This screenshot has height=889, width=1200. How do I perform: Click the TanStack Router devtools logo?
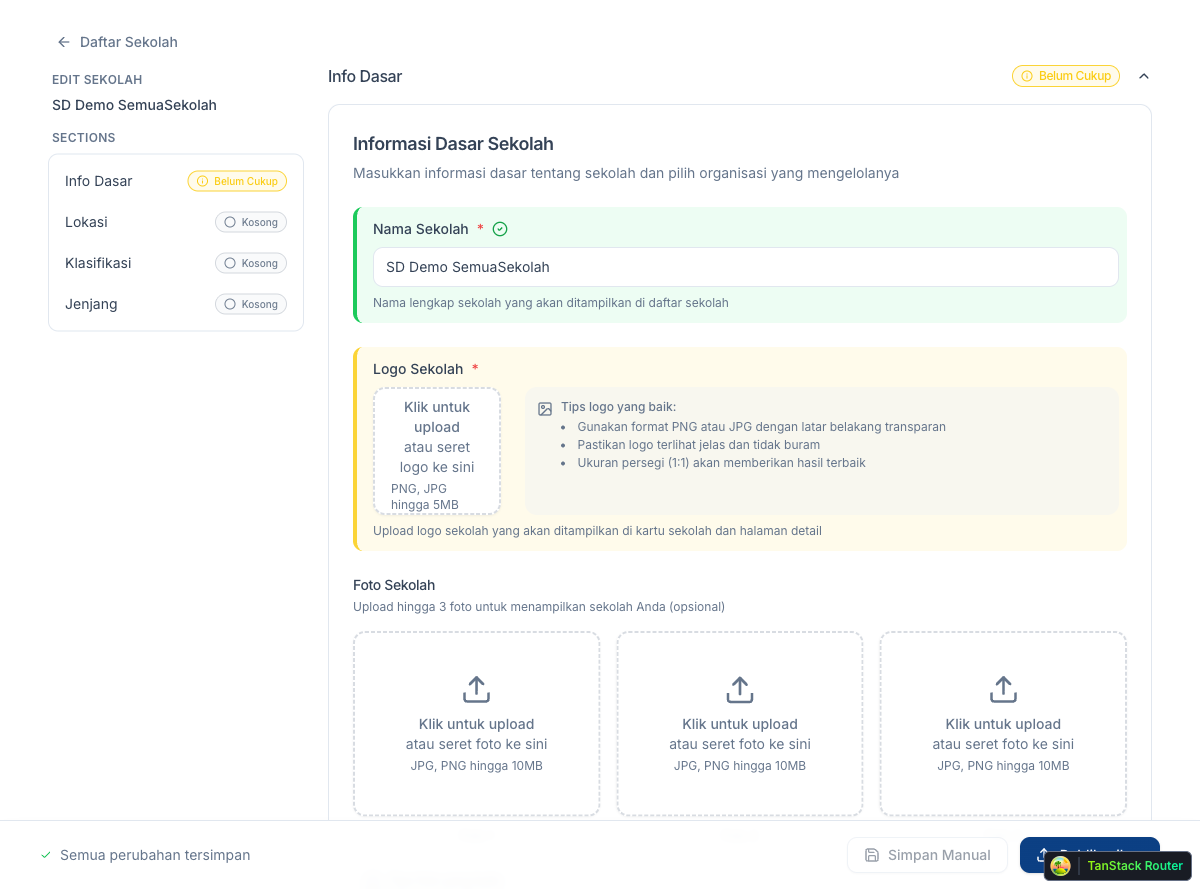click(1061, 866)
